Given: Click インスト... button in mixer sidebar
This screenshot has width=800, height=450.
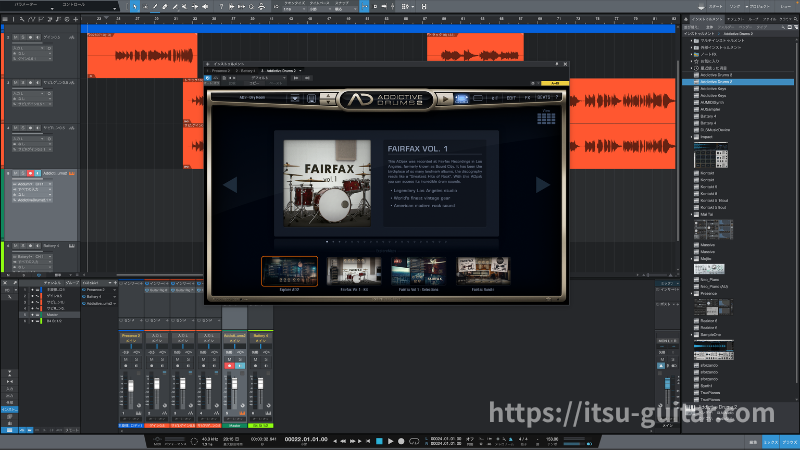Looking at the screenshot, I should pos(9,410).
